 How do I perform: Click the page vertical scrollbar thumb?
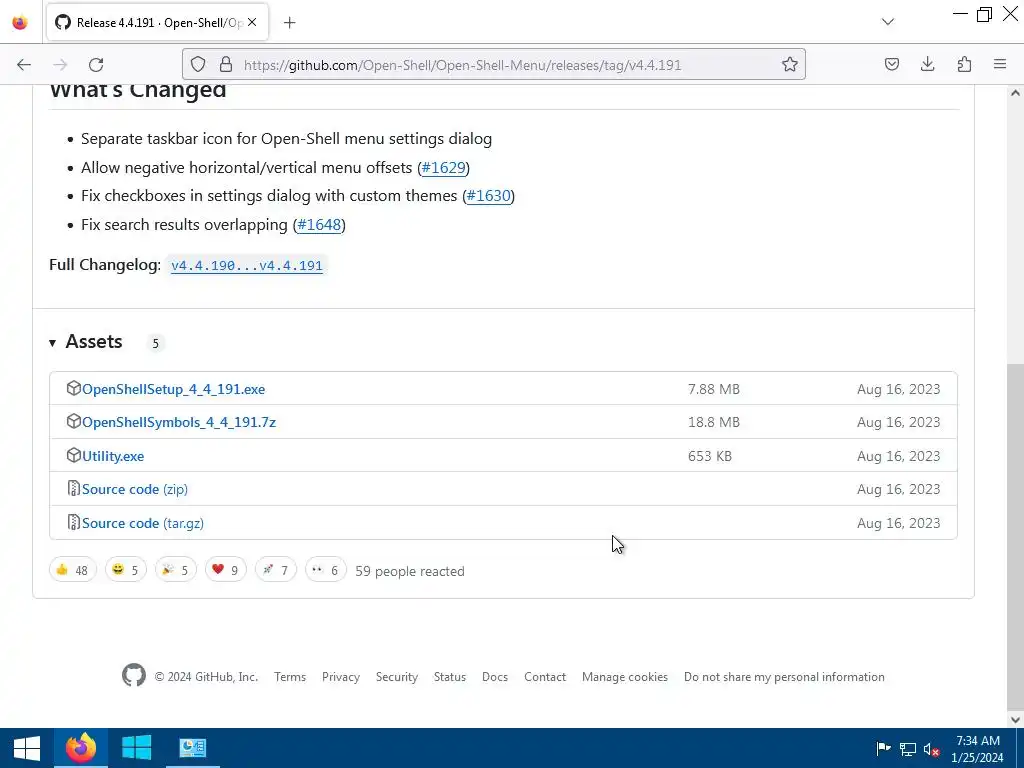[x=1015, y=536]
